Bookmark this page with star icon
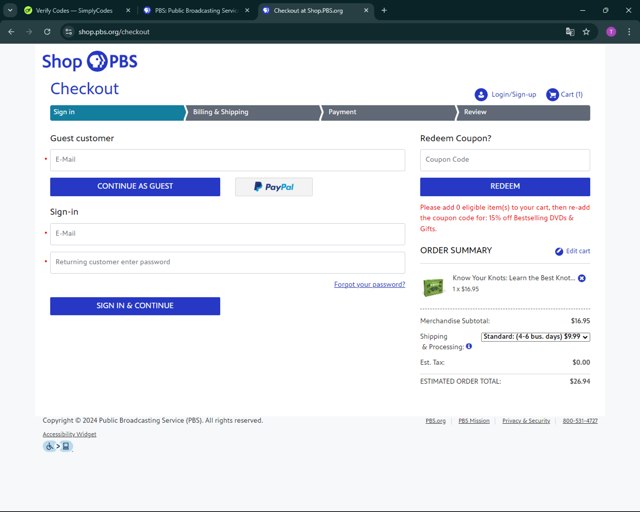640x512 pixels. point(586,32)
